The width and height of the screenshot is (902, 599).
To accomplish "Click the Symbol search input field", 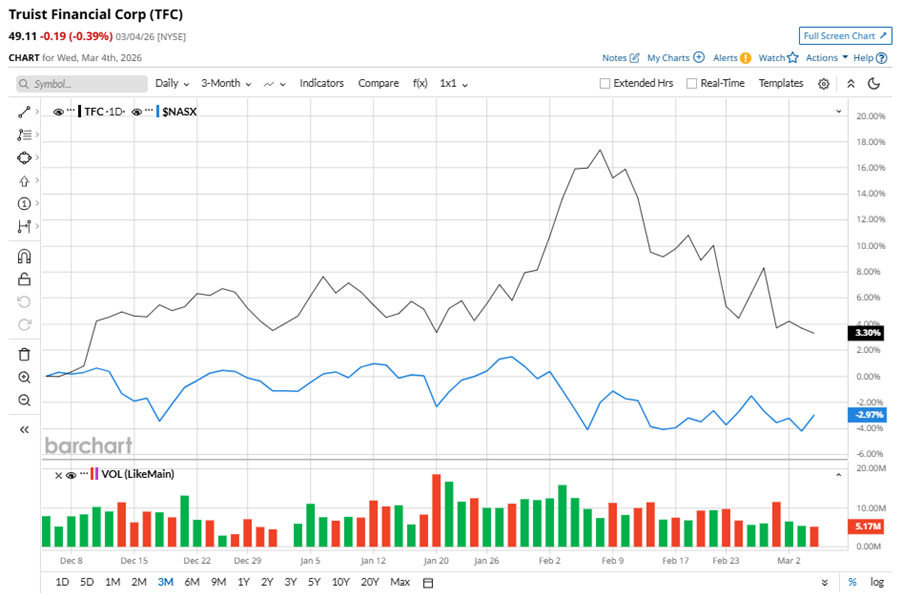I will (x=82, y=84).
